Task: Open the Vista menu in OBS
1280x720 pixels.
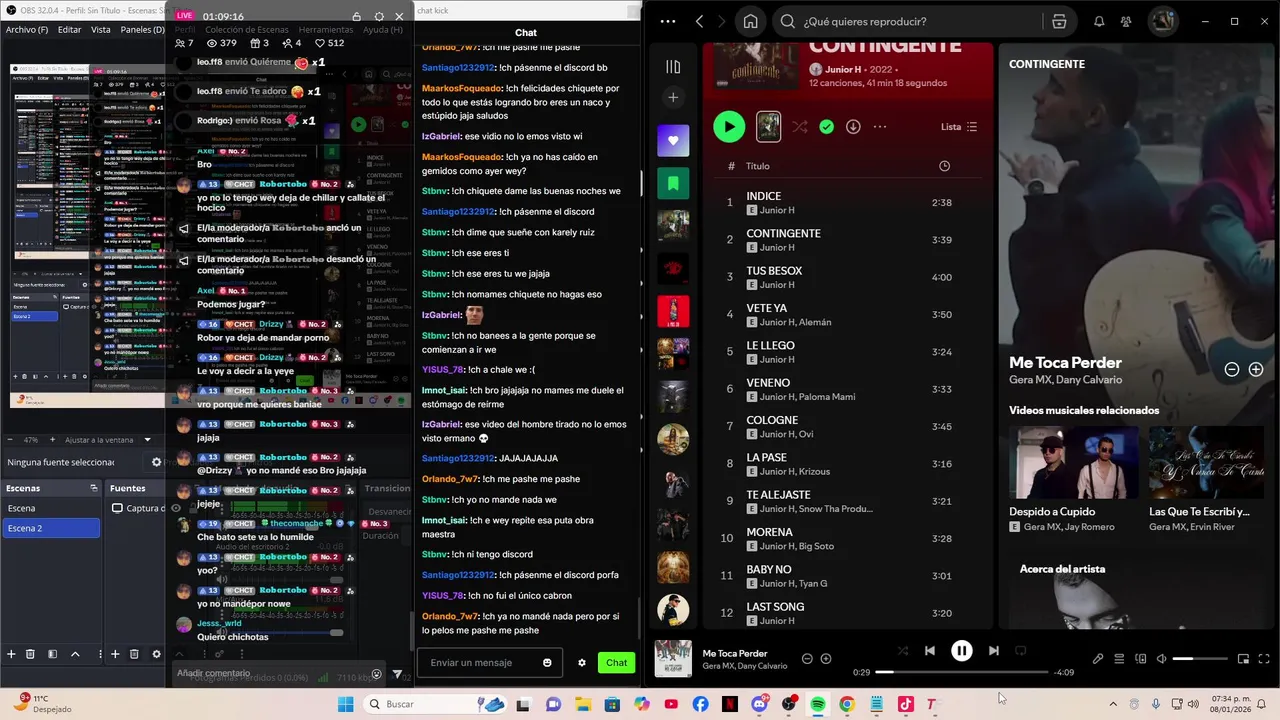Action: point(101,30)
